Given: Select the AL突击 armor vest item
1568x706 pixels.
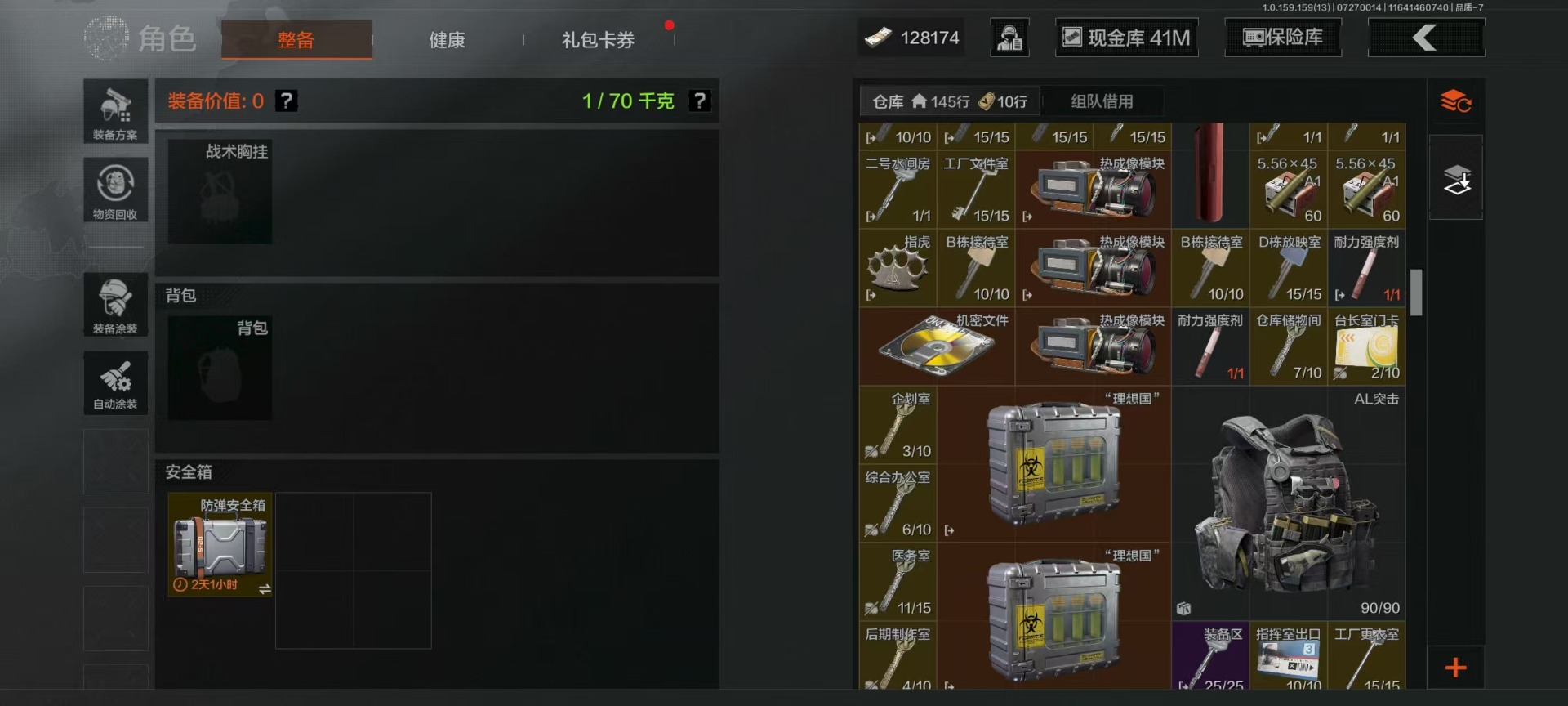Looking at the screenshot, I should point(1288,503).
